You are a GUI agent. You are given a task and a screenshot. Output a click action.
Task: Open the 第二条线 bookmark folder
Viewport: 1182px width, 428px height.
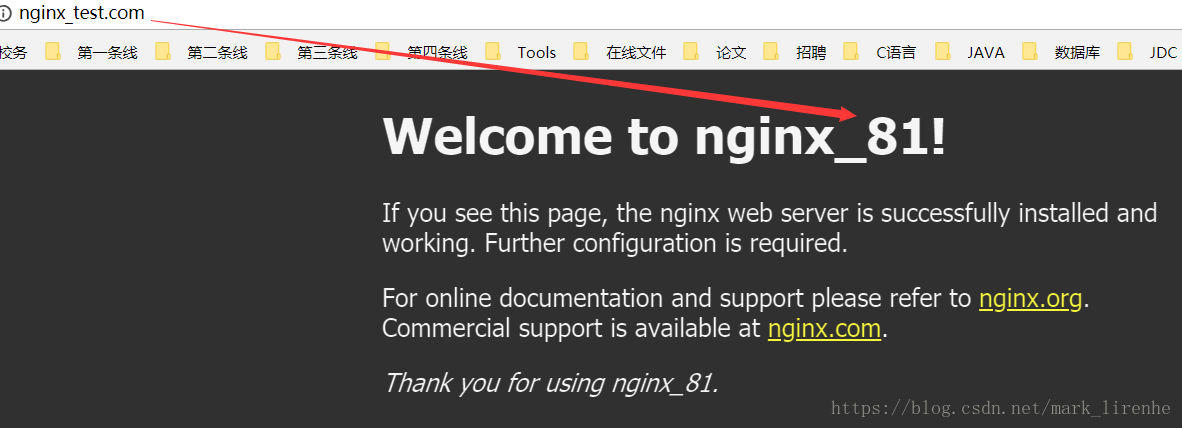[x=202, y=52]
